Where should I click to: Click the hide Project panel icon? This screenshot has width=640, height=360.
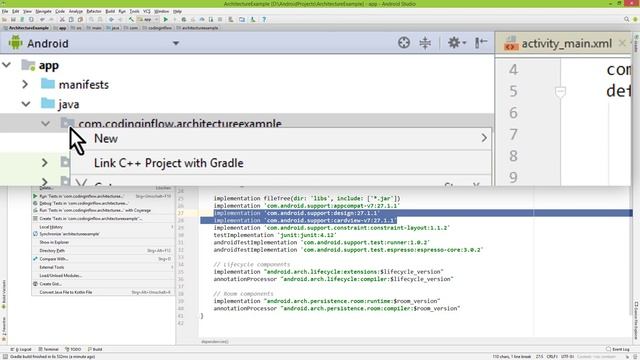point(481,43)
